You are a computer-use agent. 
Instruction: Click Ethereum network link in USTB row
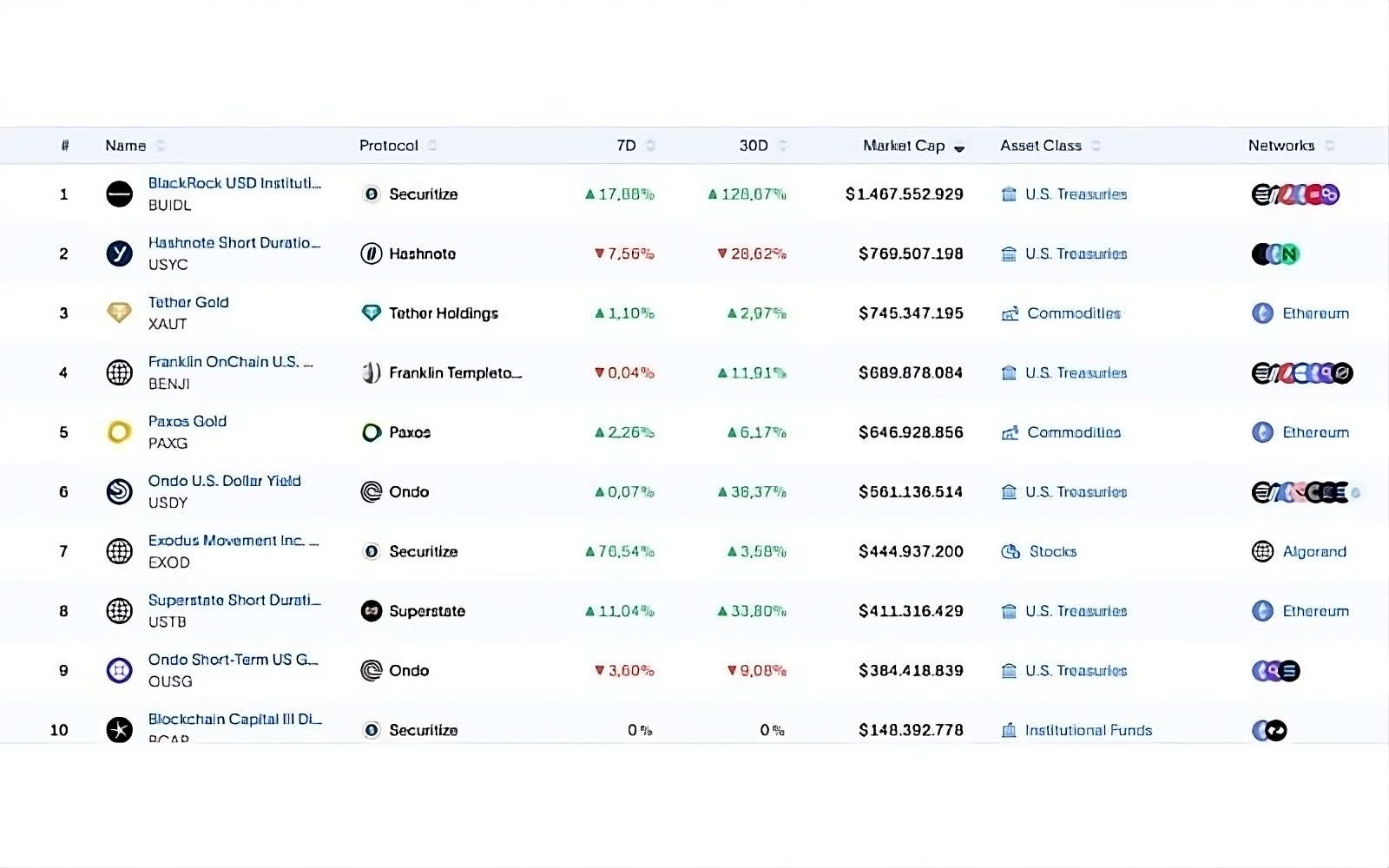[x=1316, y=611]
